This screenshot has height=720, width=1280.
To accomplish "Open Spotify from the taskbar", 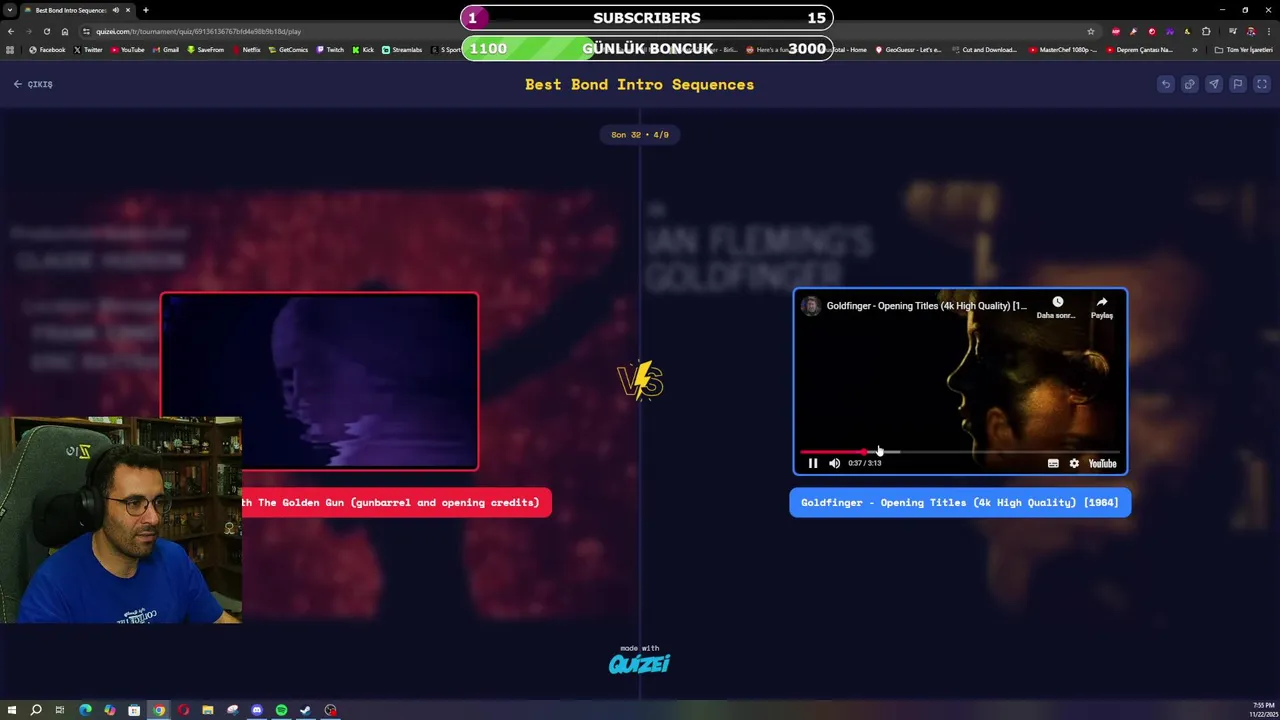I will pyautogui.click(x=281, y=710).
